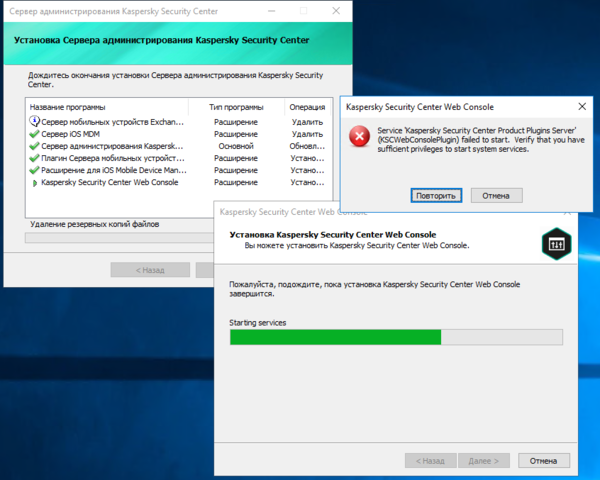
Task: Click the Повторить button in error dialog
Action: tap(436, 196)
